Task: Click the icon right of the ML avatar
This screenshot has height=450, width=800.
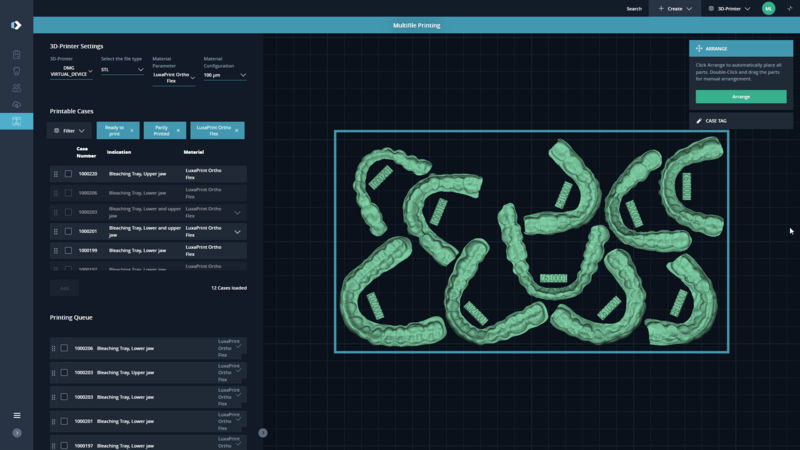Action: click(x=790, y=9)
